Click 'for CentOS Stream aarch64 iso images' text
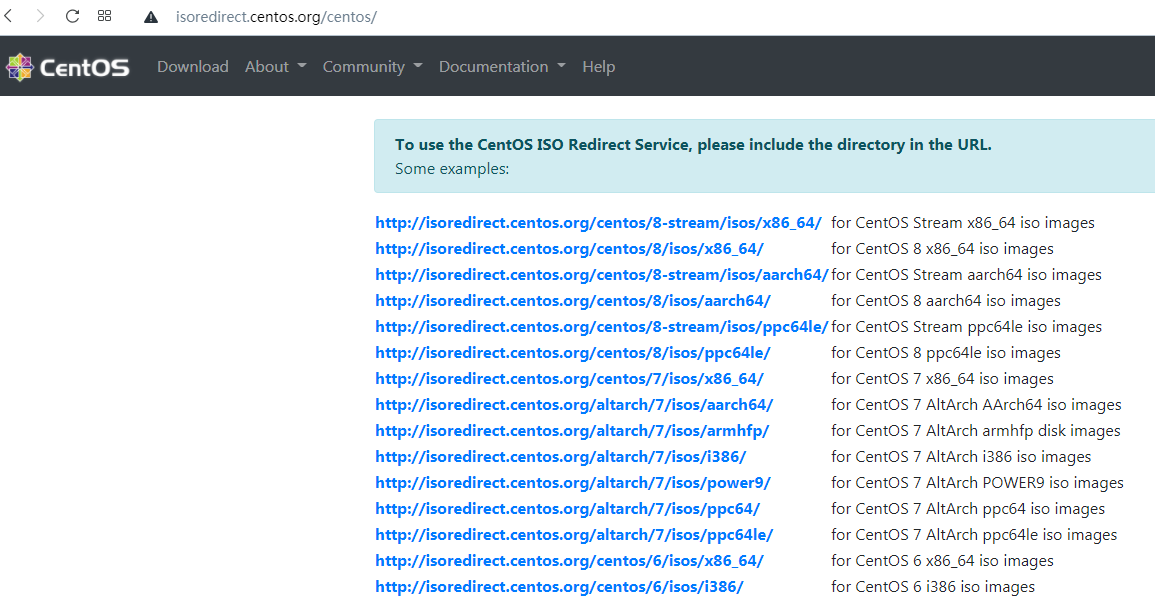Image resolution: width=1155 pixels, height=611 pixels. click(966, 275)
